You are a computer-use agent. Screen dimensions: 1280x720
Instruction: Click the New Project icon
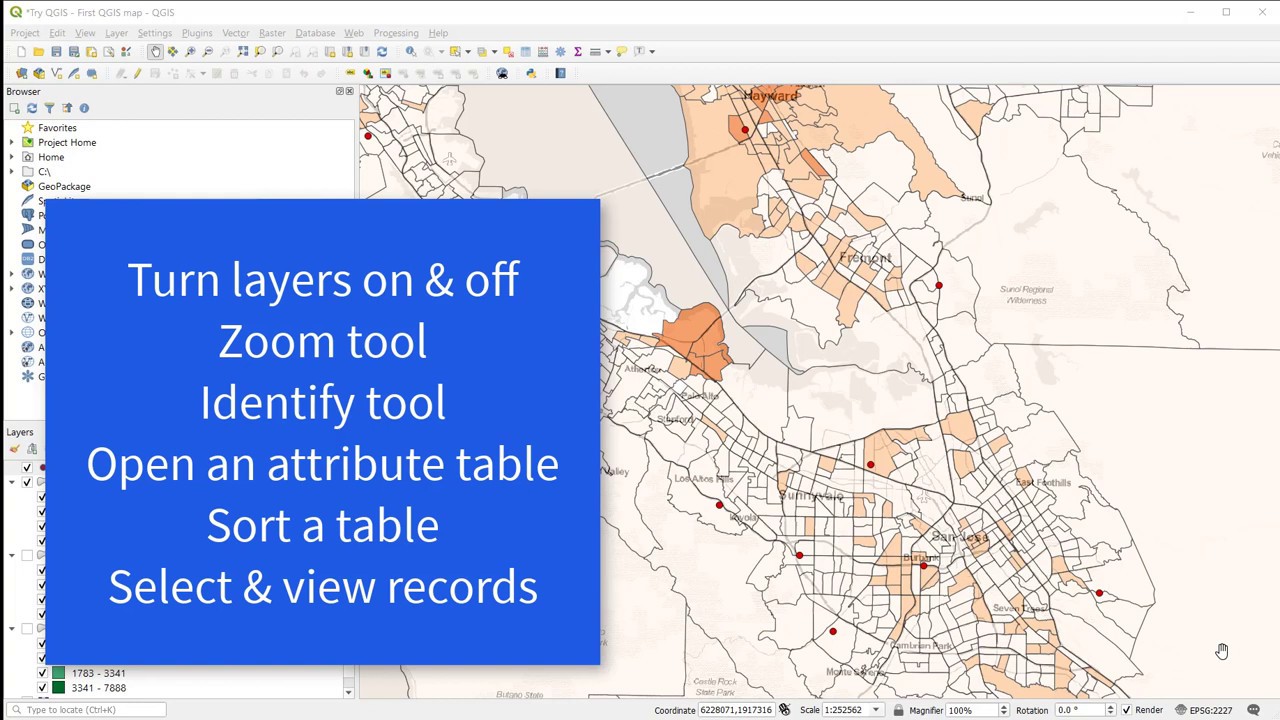click(21, 51)
